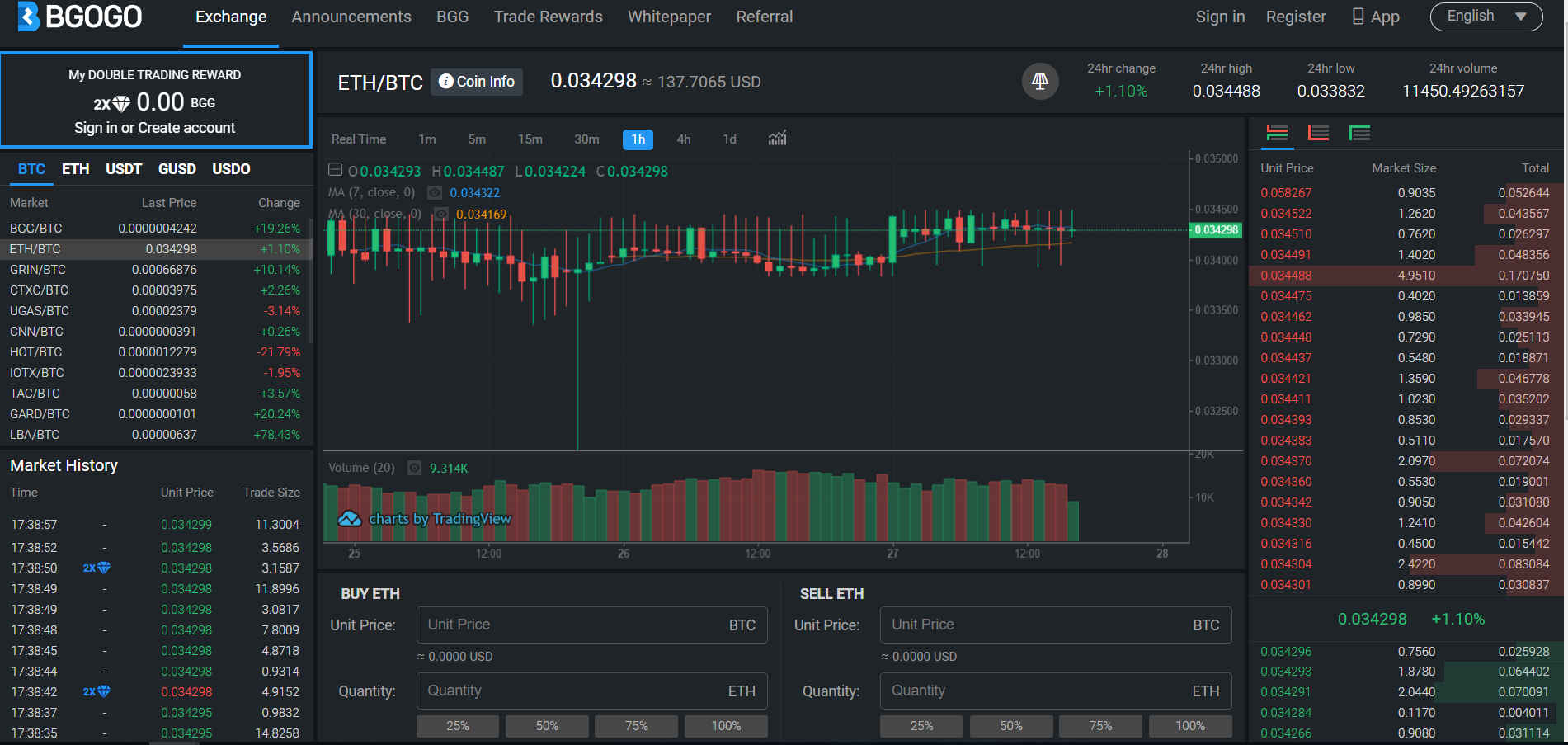Click sell order price 0.034488

[1286, 276]
